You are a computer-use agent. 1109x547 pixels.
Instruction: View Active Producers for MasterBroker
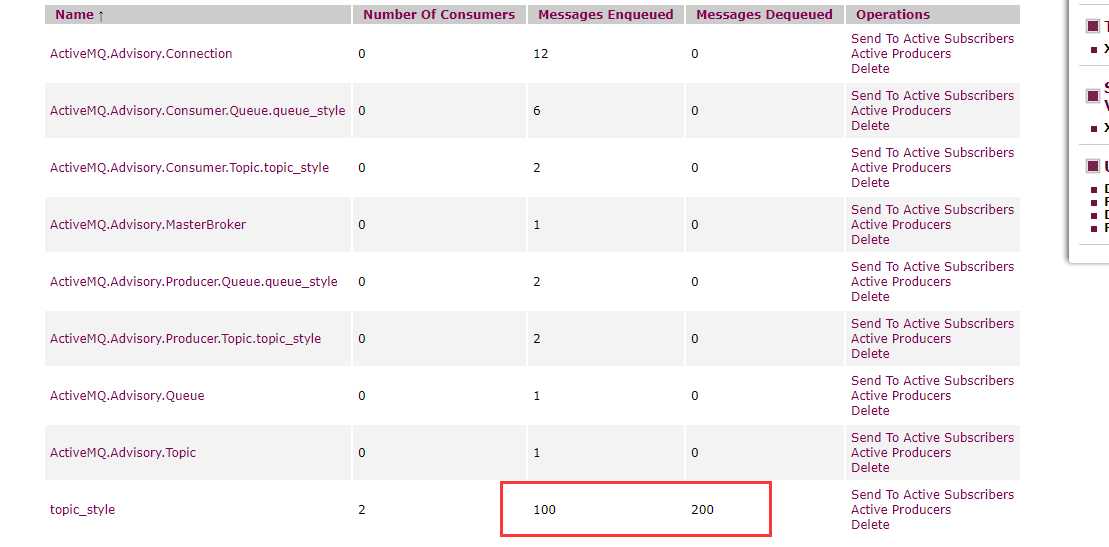[x=900, y=224]
